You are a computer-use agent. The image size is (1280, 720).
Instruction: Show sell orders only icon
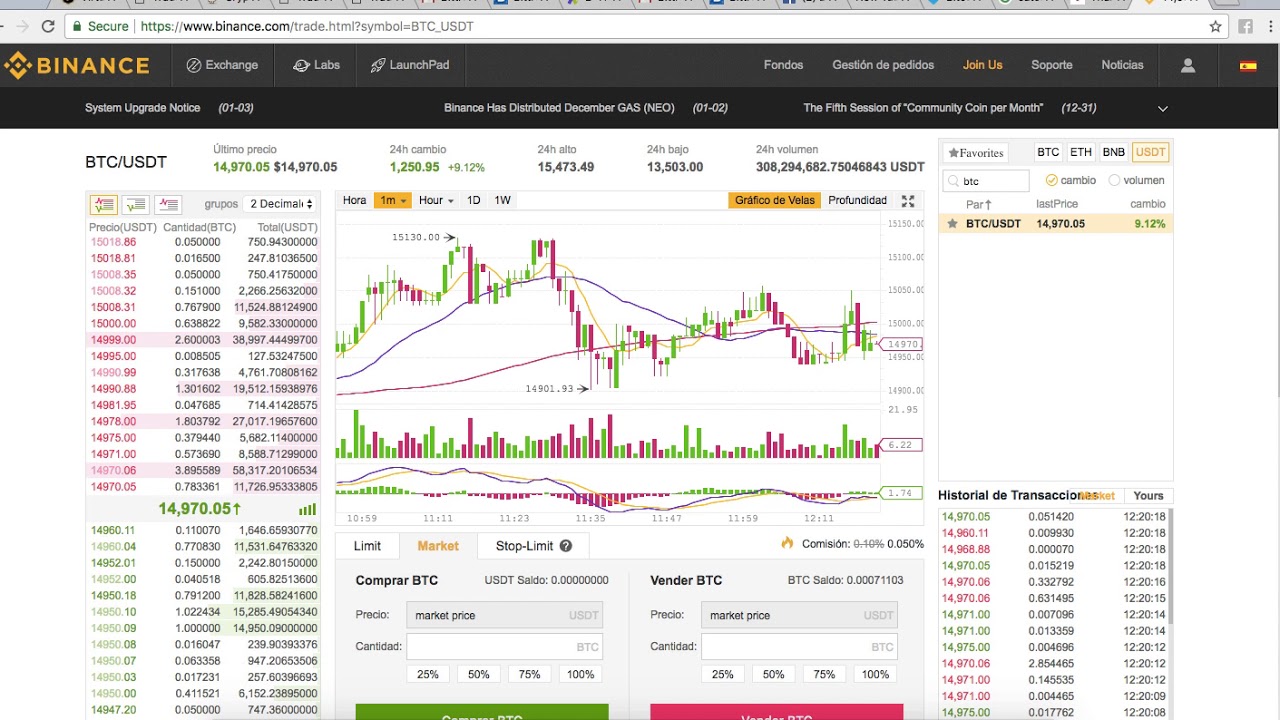pyautogui.click(x=168, y=204)
